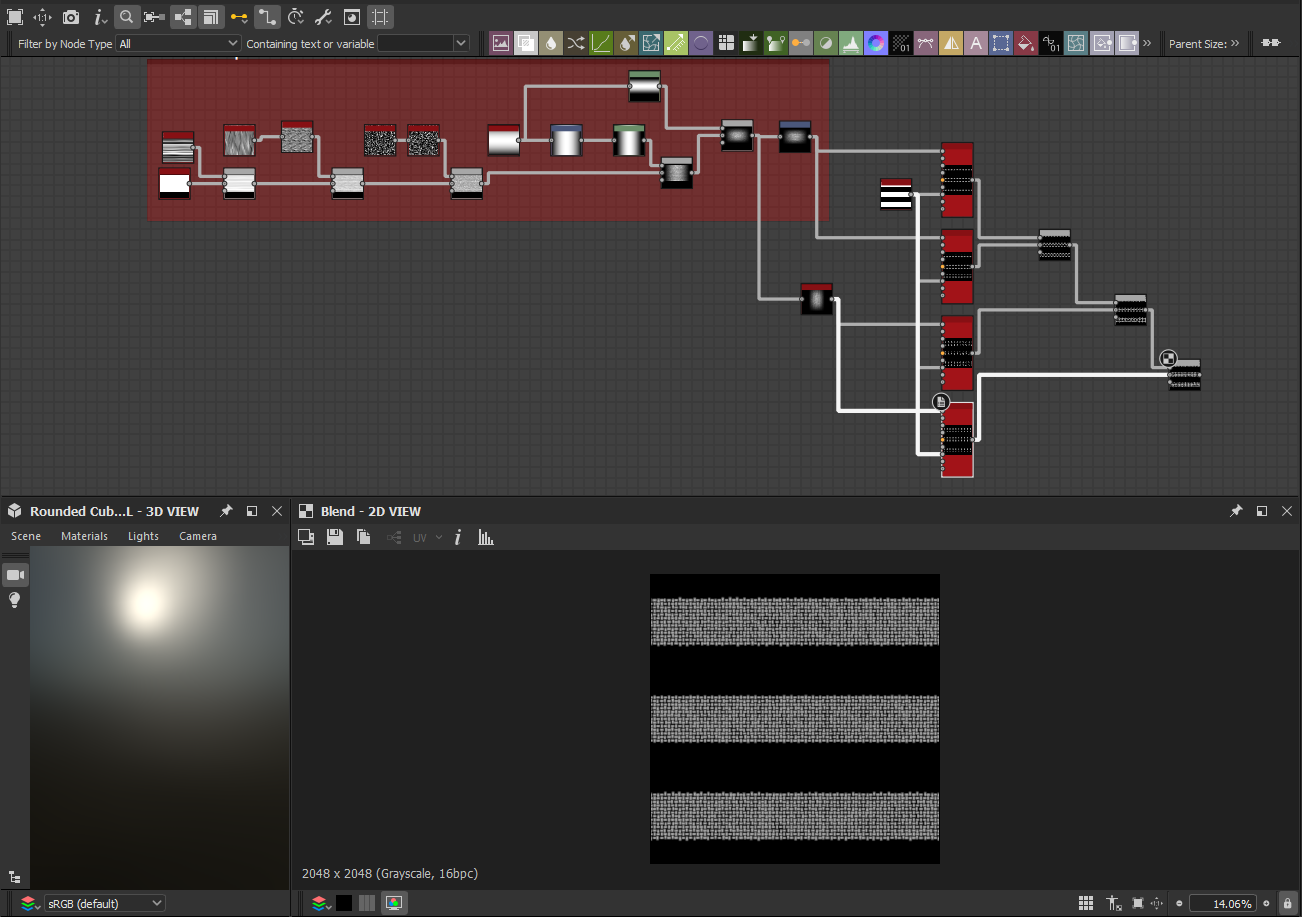Open the Filter by Node Type dropdown
1302x917 pixels.
pos(178,44)
